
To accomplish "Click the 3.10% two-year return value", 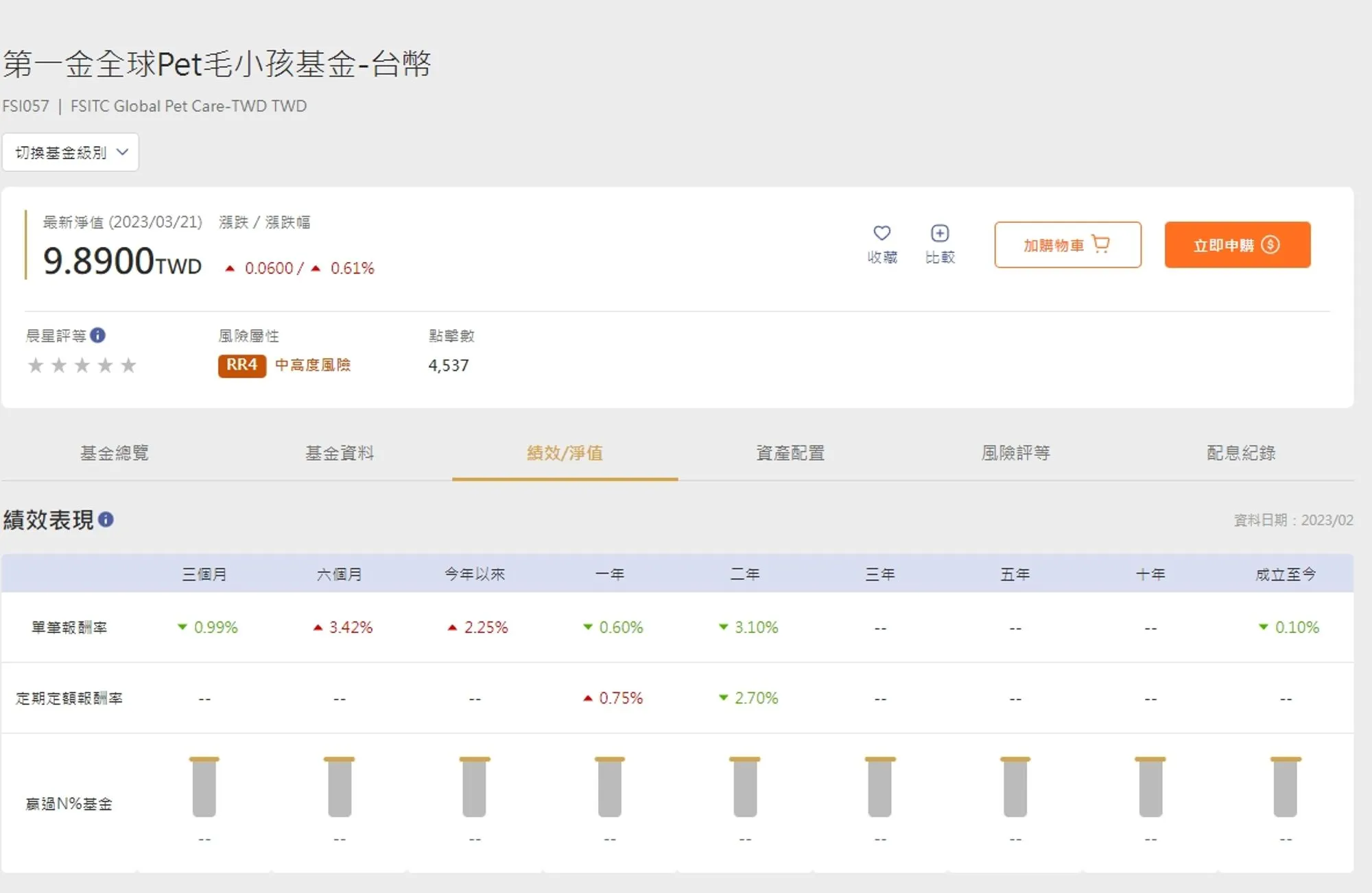I will tap(756, 627).
